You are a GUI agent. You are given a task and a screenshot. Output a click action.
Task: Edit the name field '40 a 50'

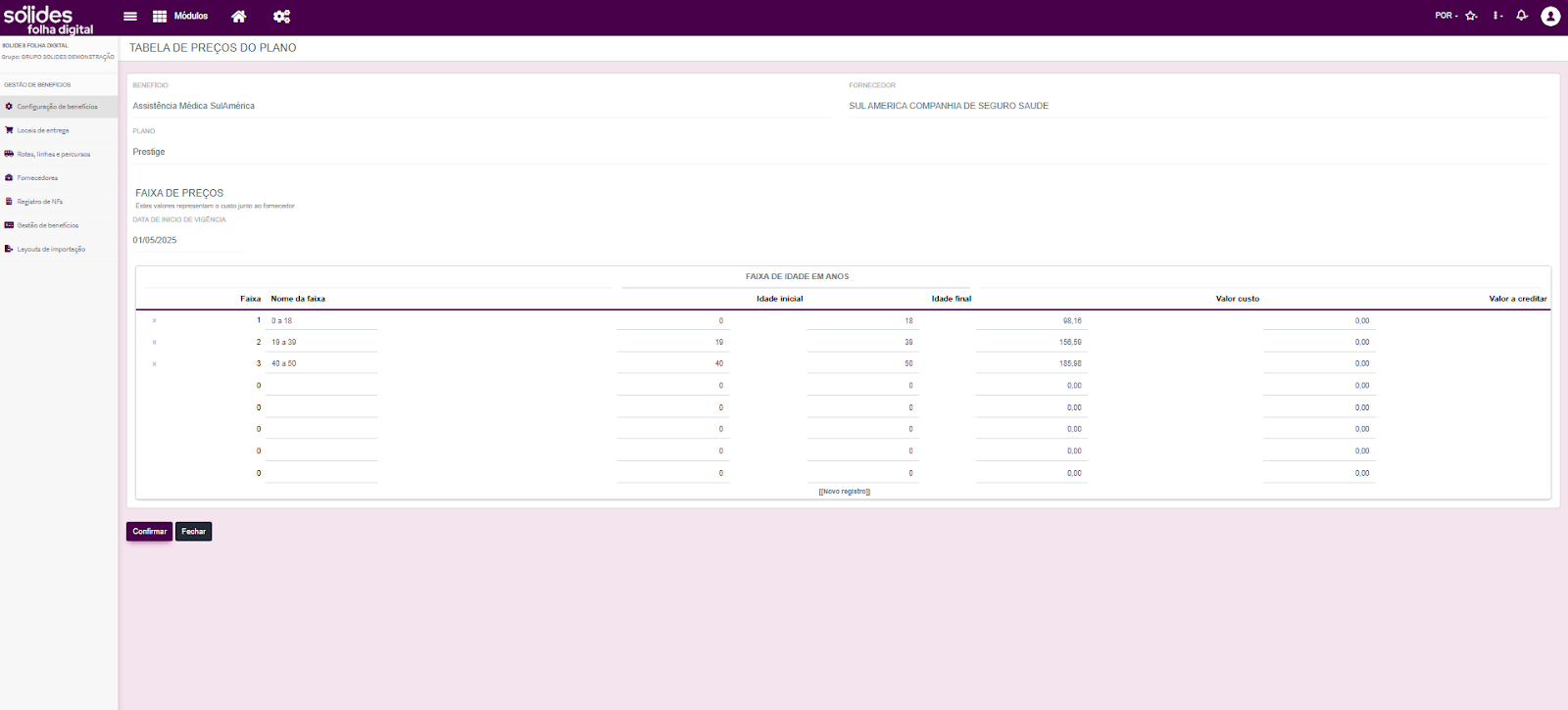tap(321, 364)
